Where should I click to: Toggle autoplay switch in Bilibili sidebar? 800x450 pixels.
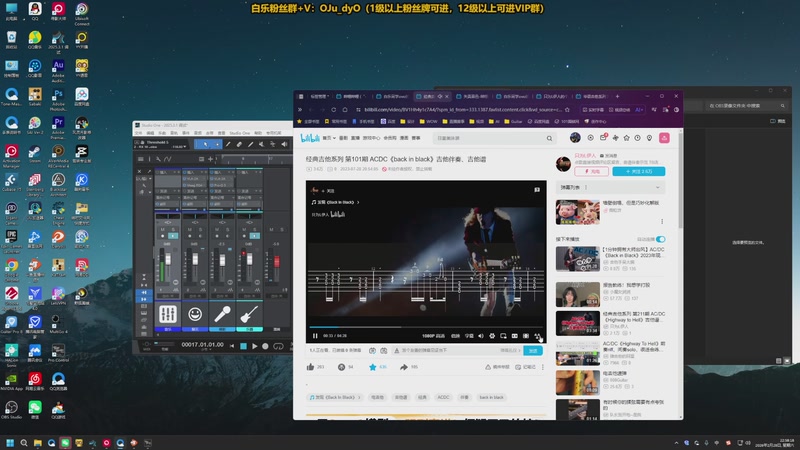pyautogui.click(x=661, y=239)
